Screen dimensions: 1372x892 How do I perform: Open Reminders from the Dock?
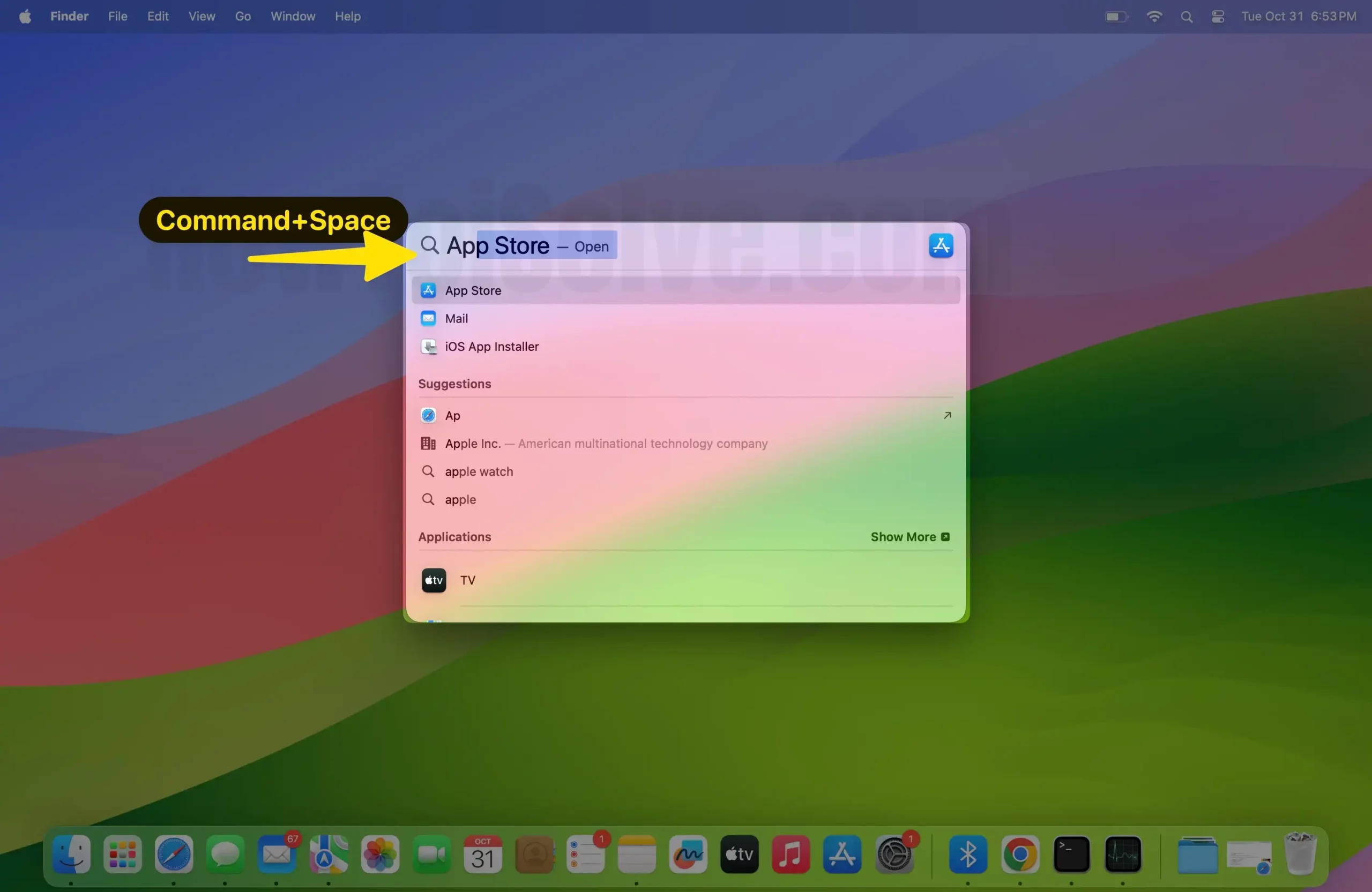coord(586,854)
